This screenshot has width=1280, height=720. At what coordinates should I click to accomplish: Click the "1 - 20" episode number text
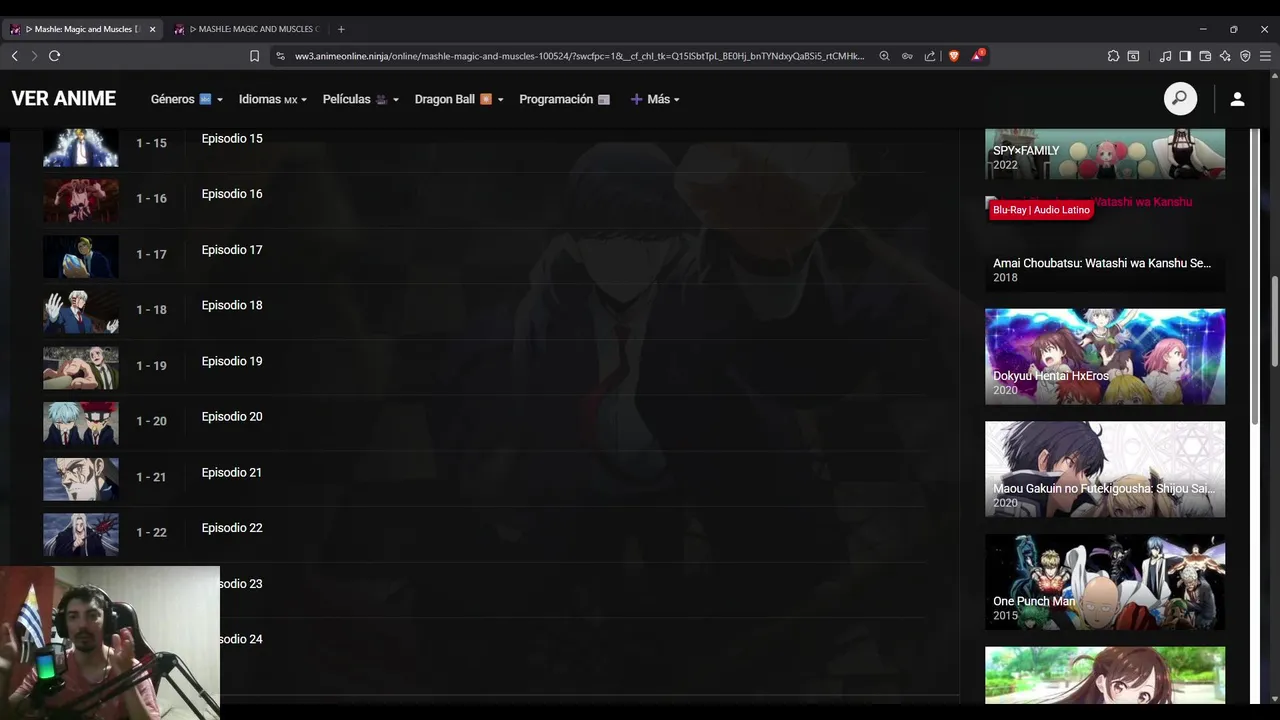pyautogui.click(x=152, y=421)
